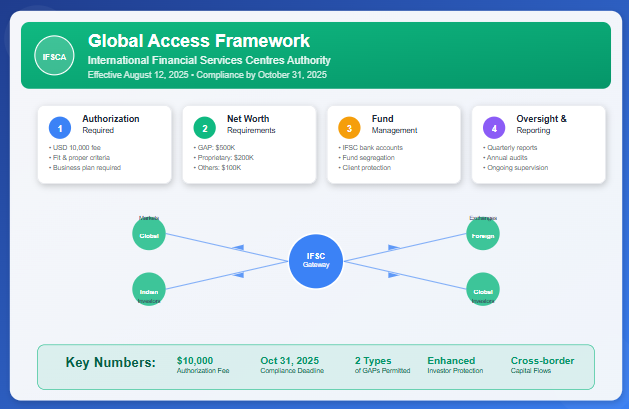Click the Key Numbers: label
This screenshot has height=409, width=629.
pos(111,362)
